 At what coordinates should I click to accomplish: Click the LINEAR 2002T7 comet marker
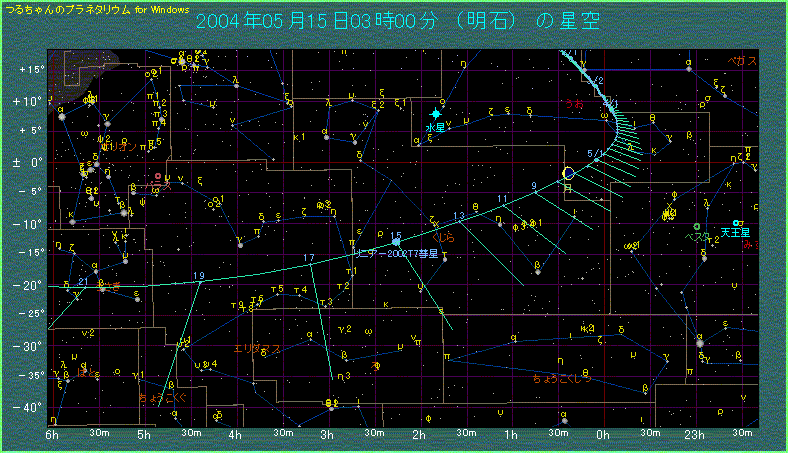point(397,242)
